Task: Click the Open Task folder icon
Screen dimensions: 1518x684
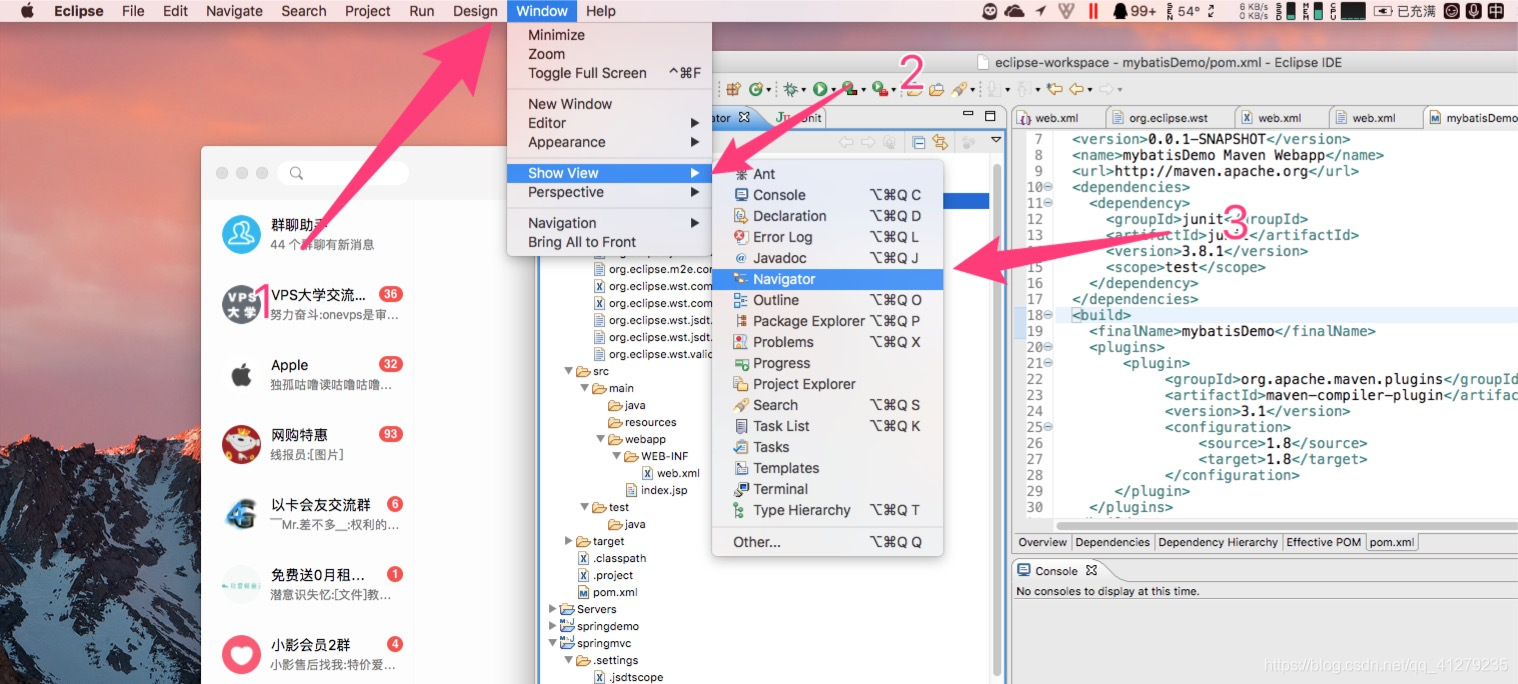Action: 936,89
